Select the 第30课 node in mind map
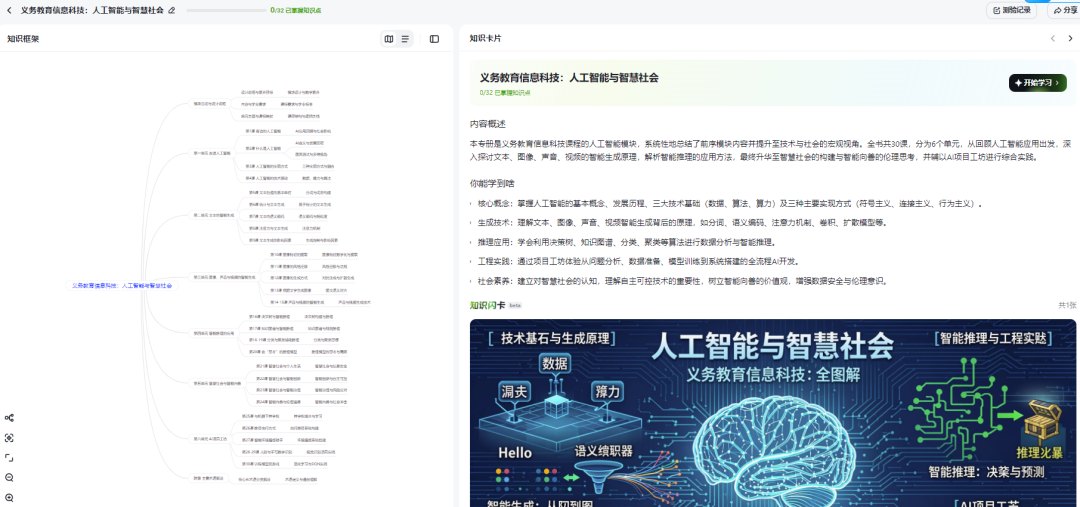Image resolution: width=1080 pixels, height=507 pixels. [x=261, y=464]
